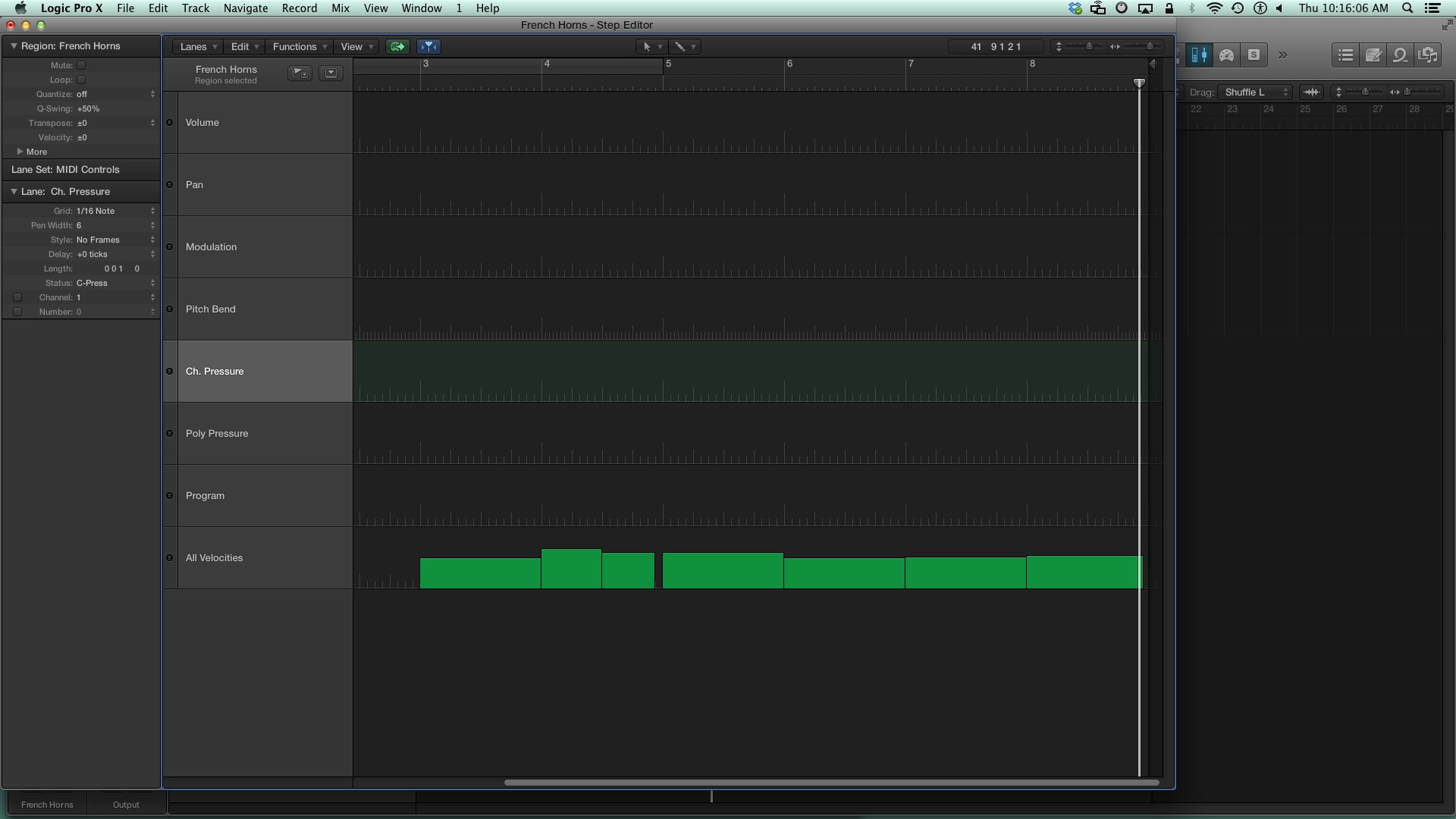Collapse the Lane: Ch. Pressure inspector
The width and height of the screenshot is (1456, 819).
pyautogui.click(x=14, y=192)
